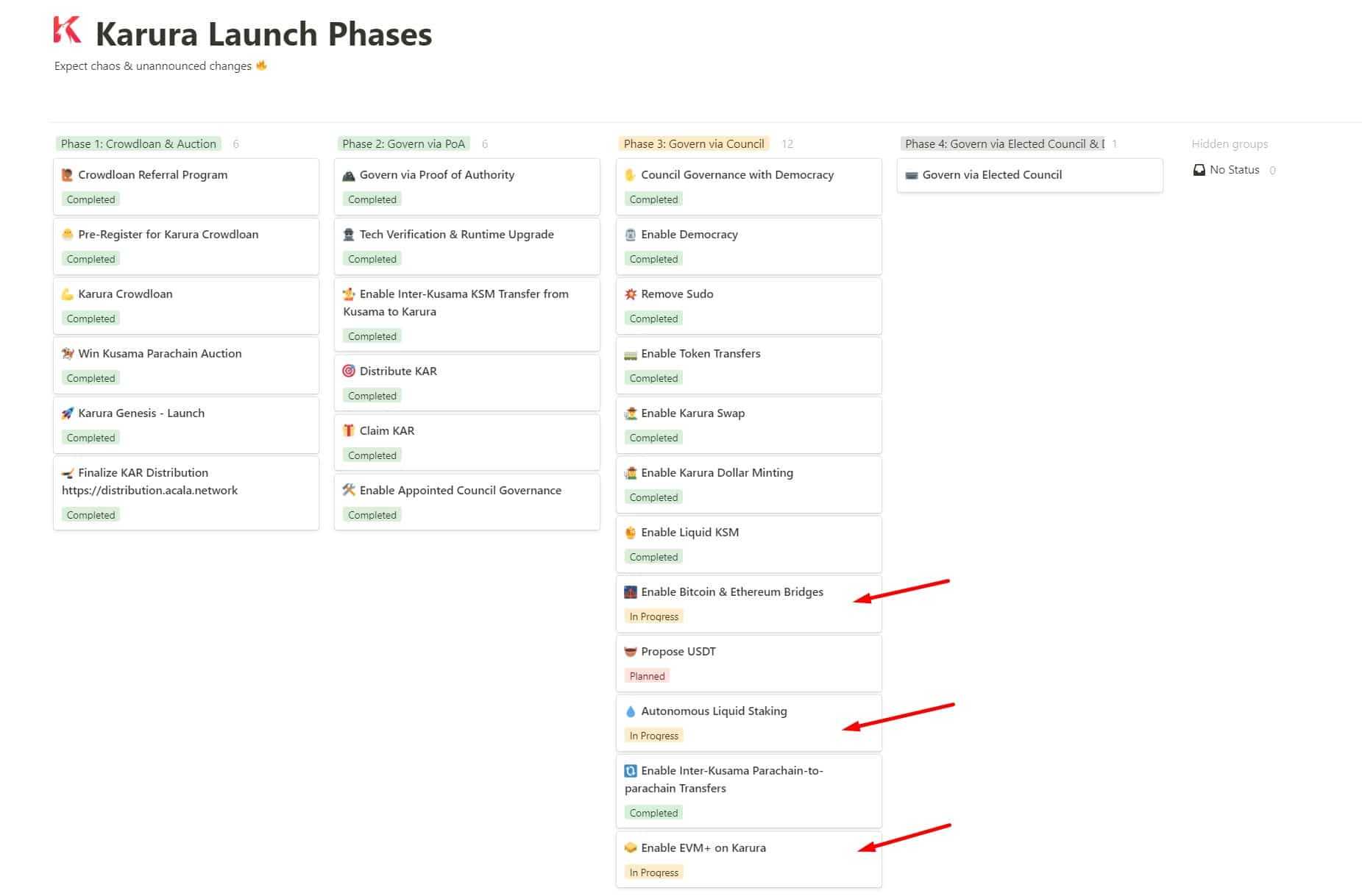This screenshot has width=1362, height=896.
Task: Open the Propose USDT card
Action: (x=677, y=651)
